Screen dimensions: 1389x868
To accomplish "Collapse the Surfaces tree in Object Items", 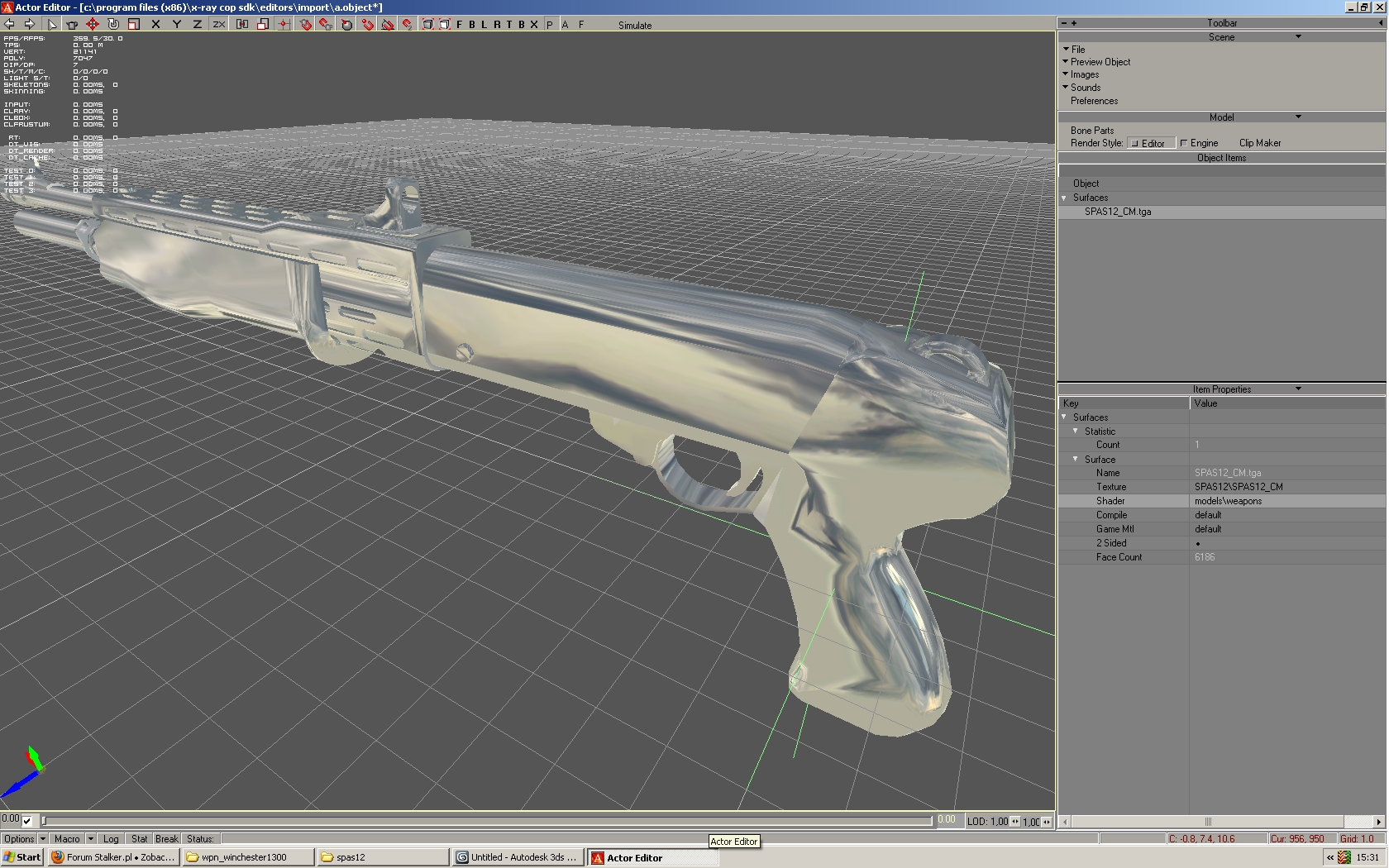I will (x=1065, y=198).
